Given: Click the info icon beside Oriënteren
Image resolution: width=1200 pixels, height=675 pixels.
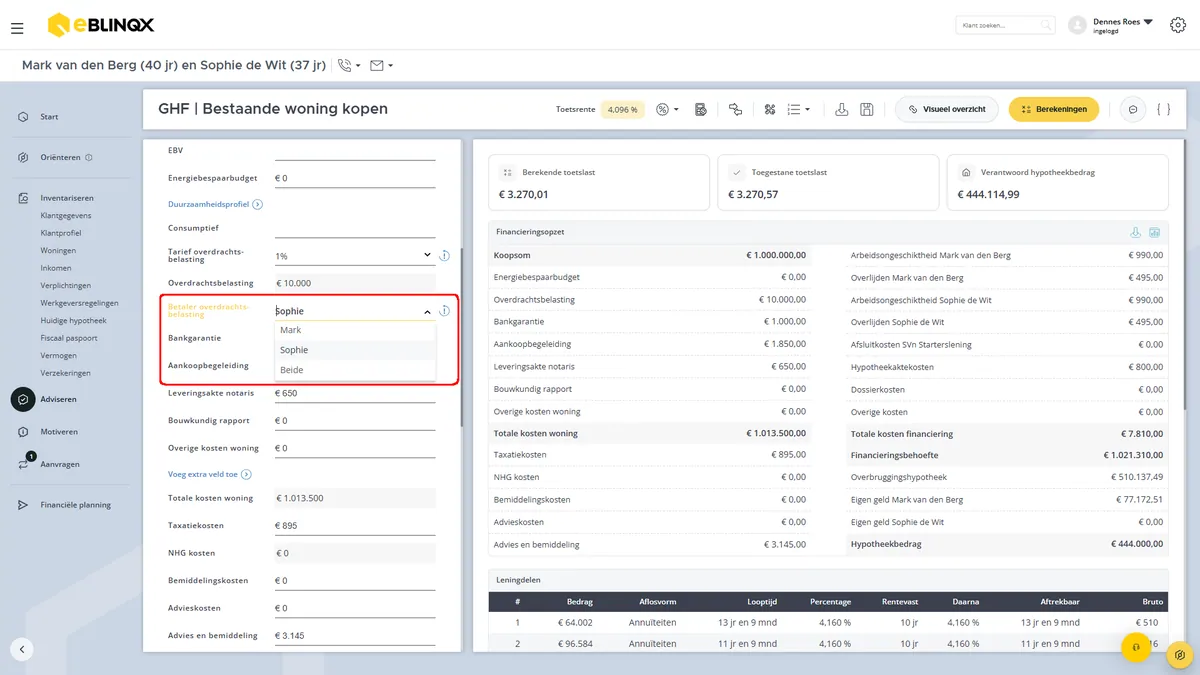Looking at the screenshot, I should coord(89,157).
